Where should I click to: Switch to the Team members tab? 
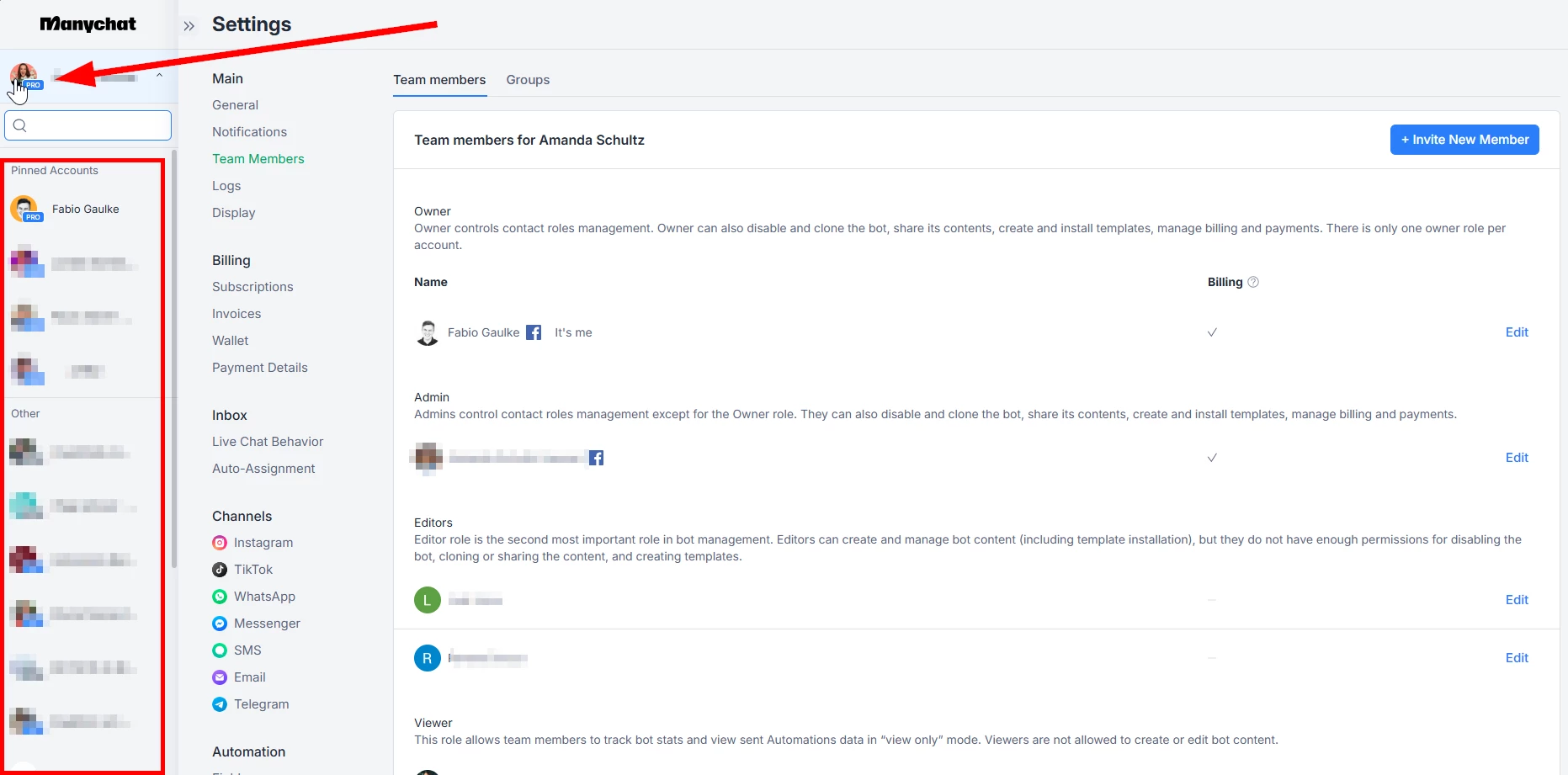[x=439, y=80]
